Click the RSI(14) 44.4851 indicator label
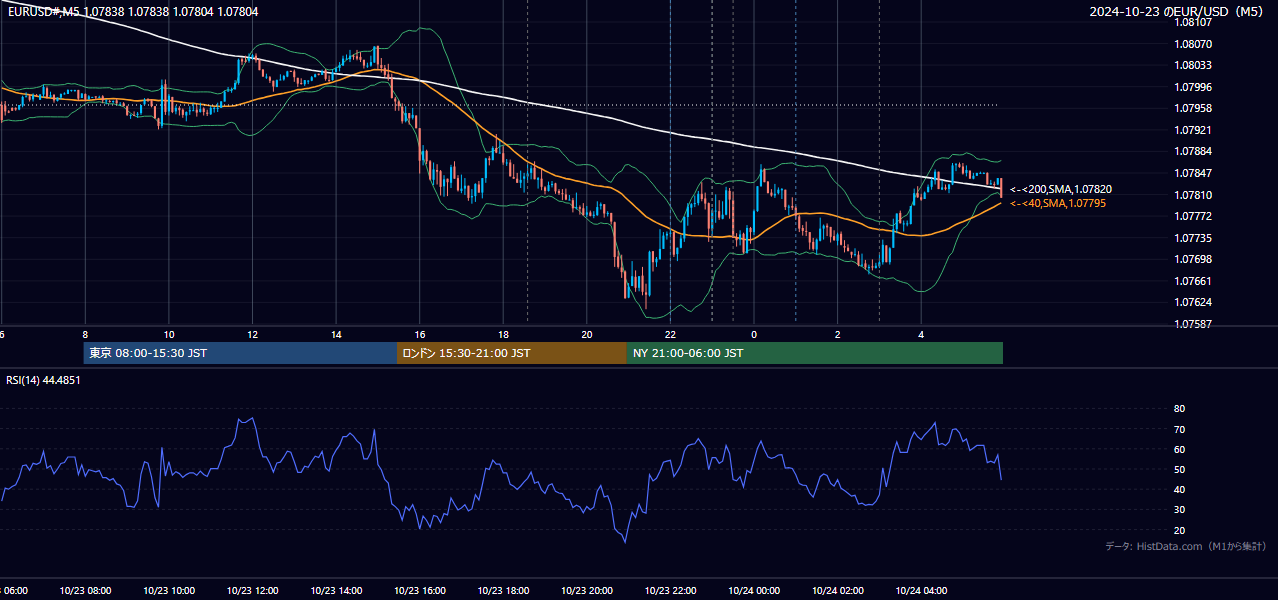 pos(43,380)
